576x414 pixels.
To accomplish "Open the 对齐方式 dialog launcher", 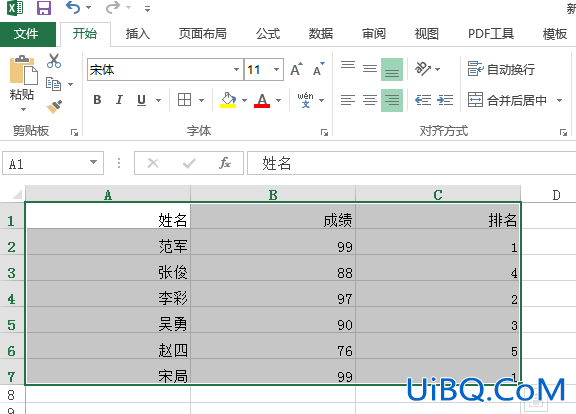I will tap(563, 132).
